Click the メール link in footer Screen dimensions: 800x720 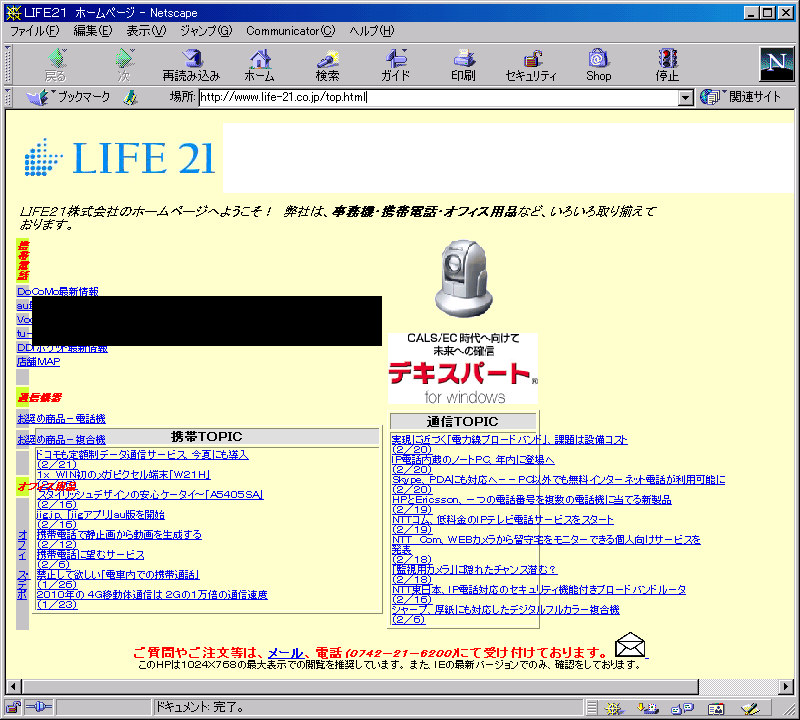tap(285, 652)
